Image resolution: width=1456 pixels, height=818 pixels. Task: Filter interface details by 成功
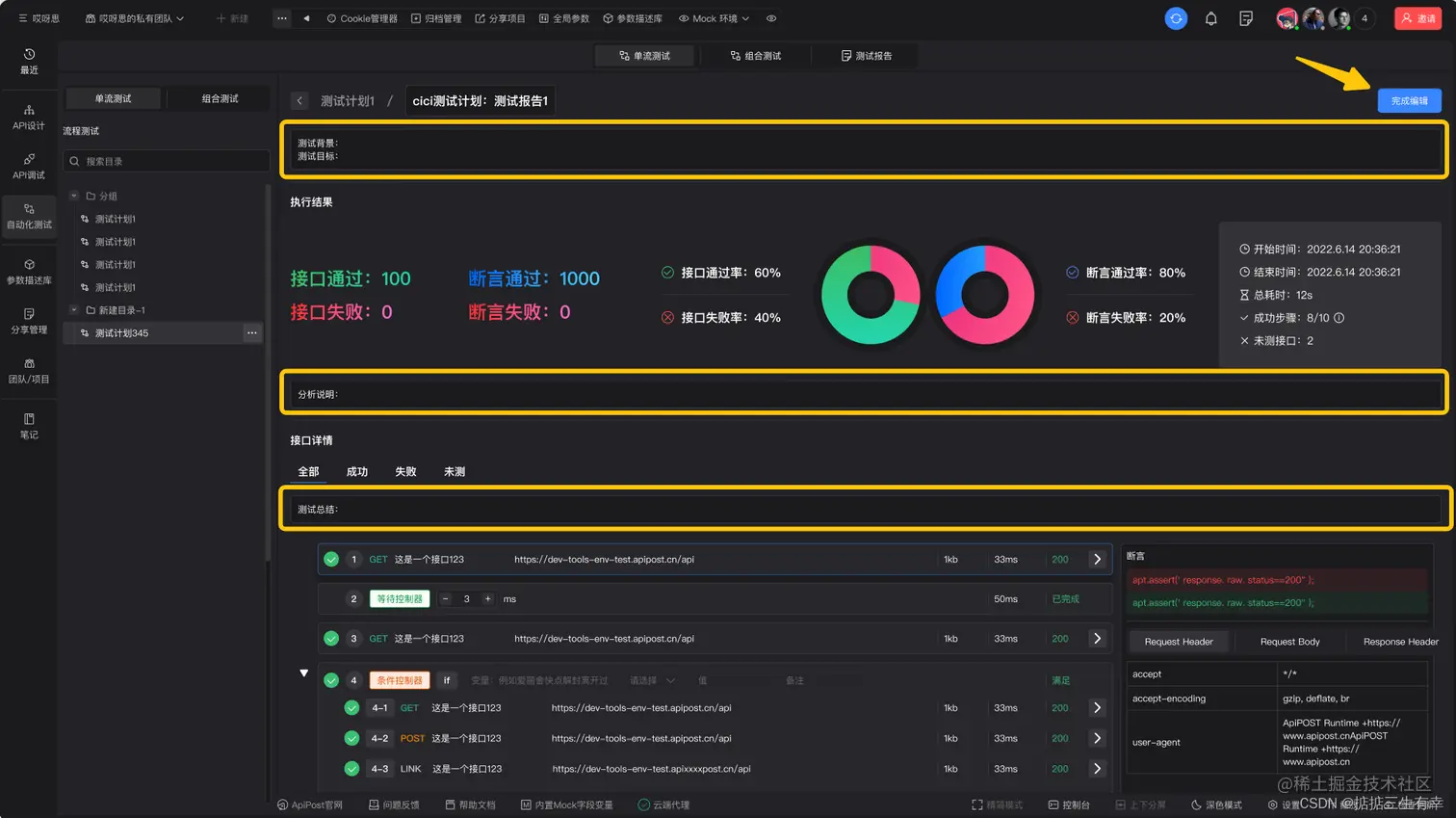point(357,471)
